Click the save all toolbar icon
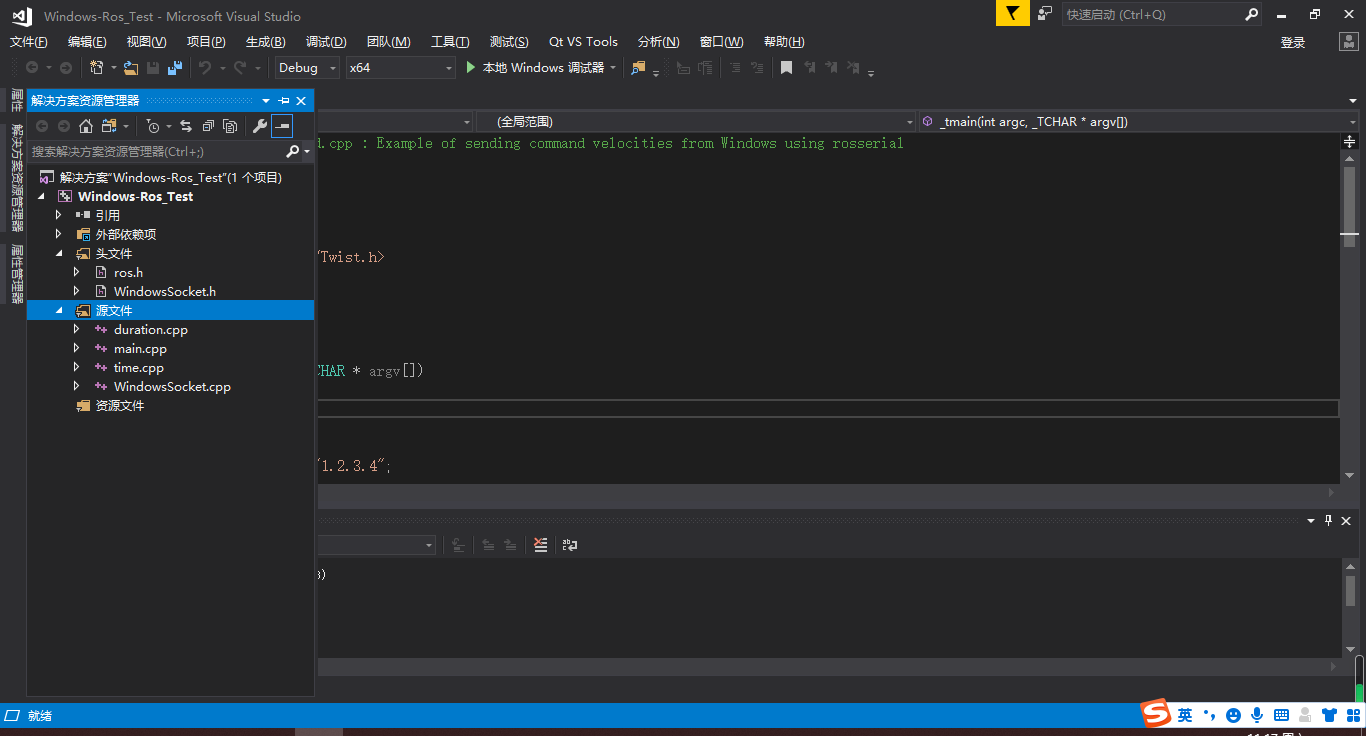This screenshot has height=736, width=1366. tap(175, 68)
